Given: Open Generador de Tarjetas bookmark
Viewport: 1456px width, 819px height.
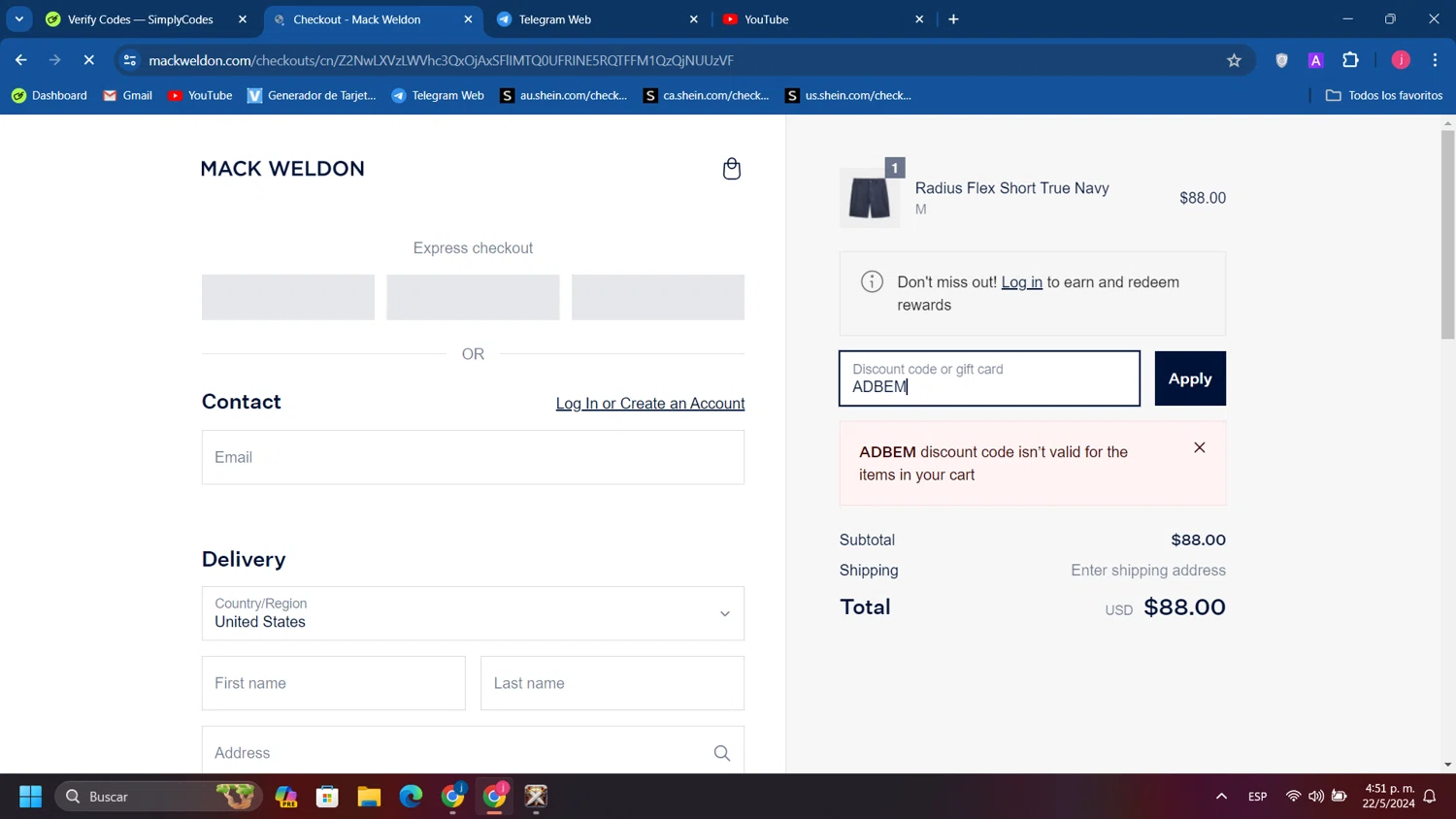Looking at the screenshot, I should click(x=312, y=95).
